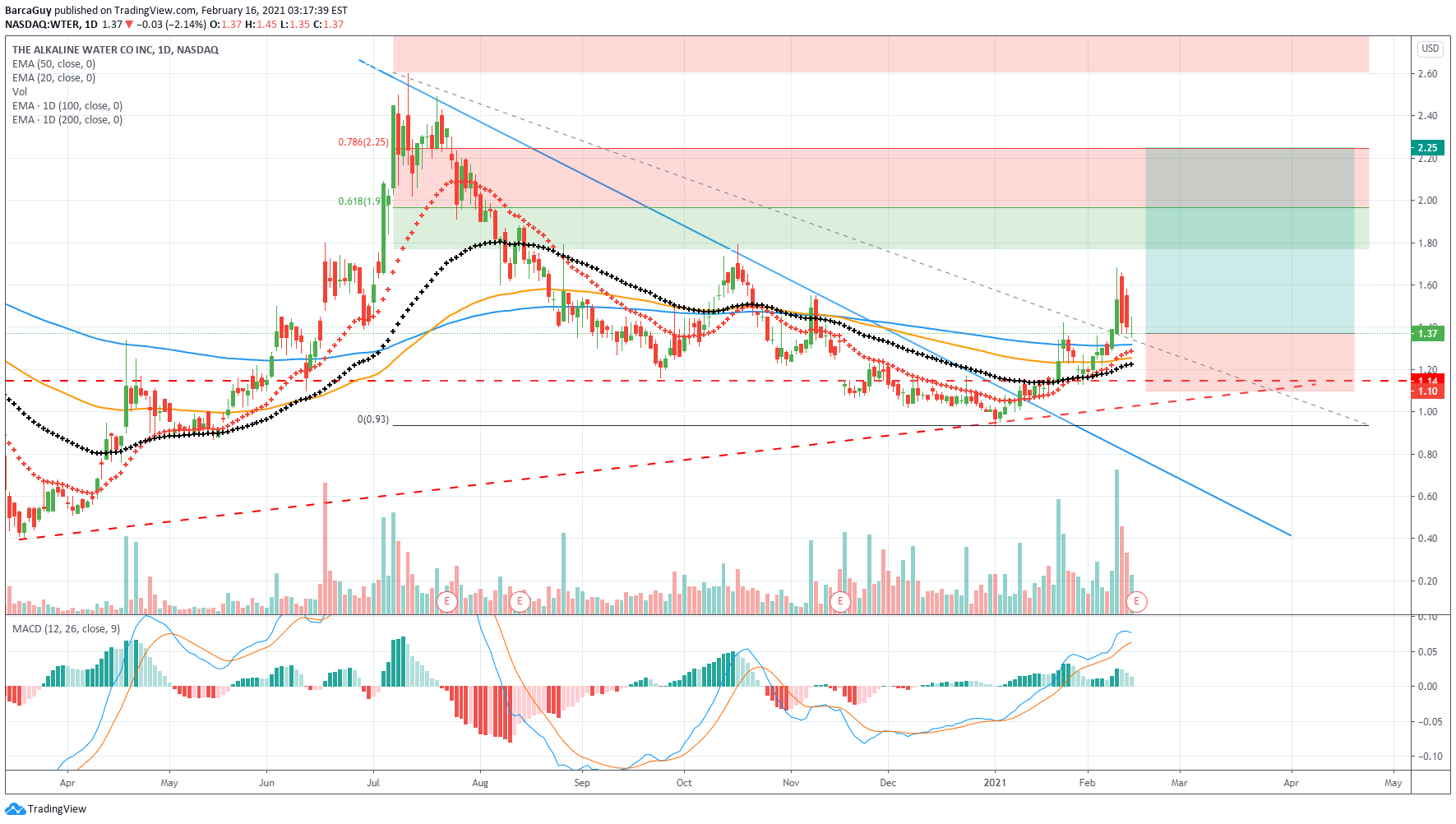
Task: Click 2.60 on the price axis
Action: pyautogui.click(x=1428, y=74)
